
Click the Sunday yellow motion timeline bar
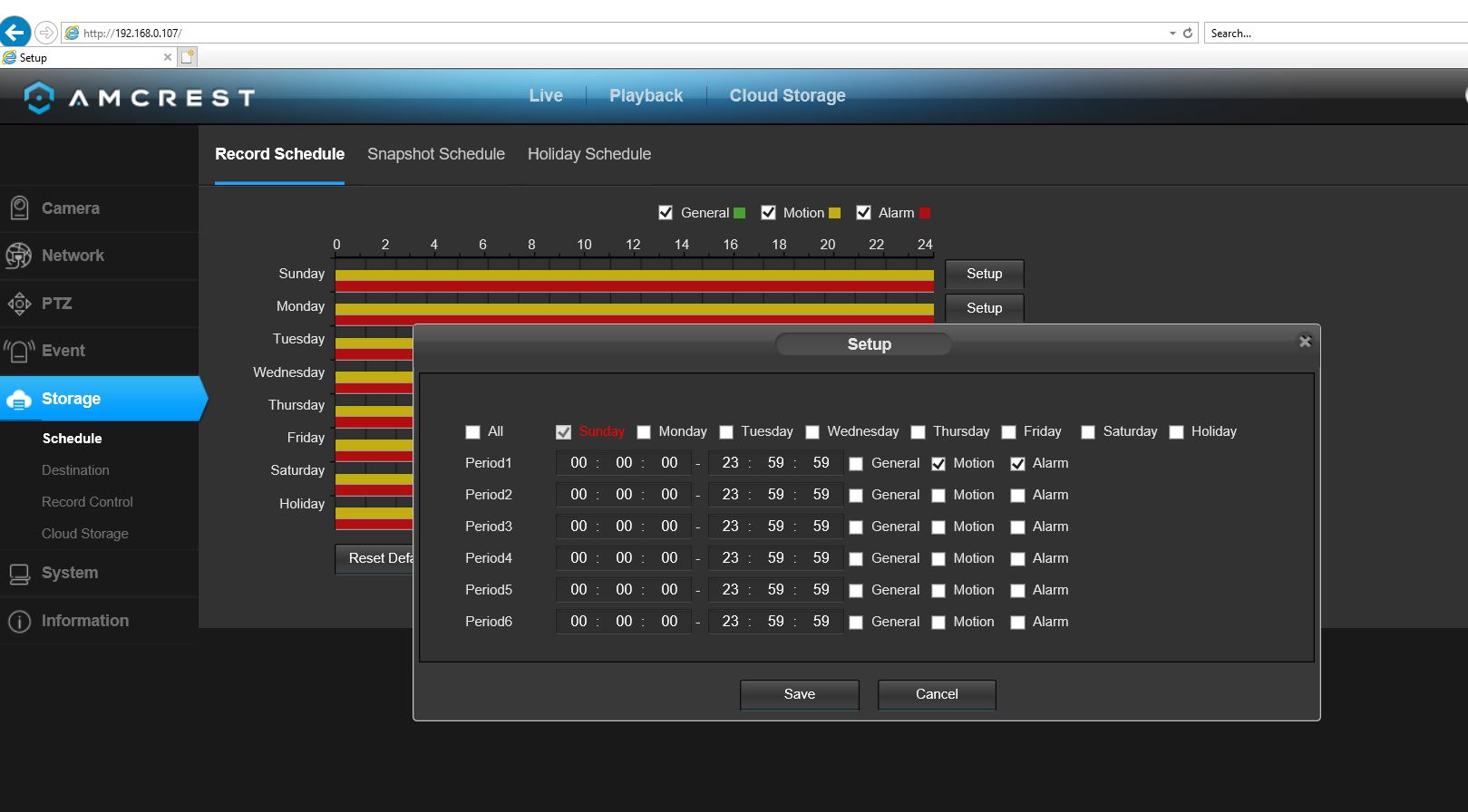click(635, 275)
